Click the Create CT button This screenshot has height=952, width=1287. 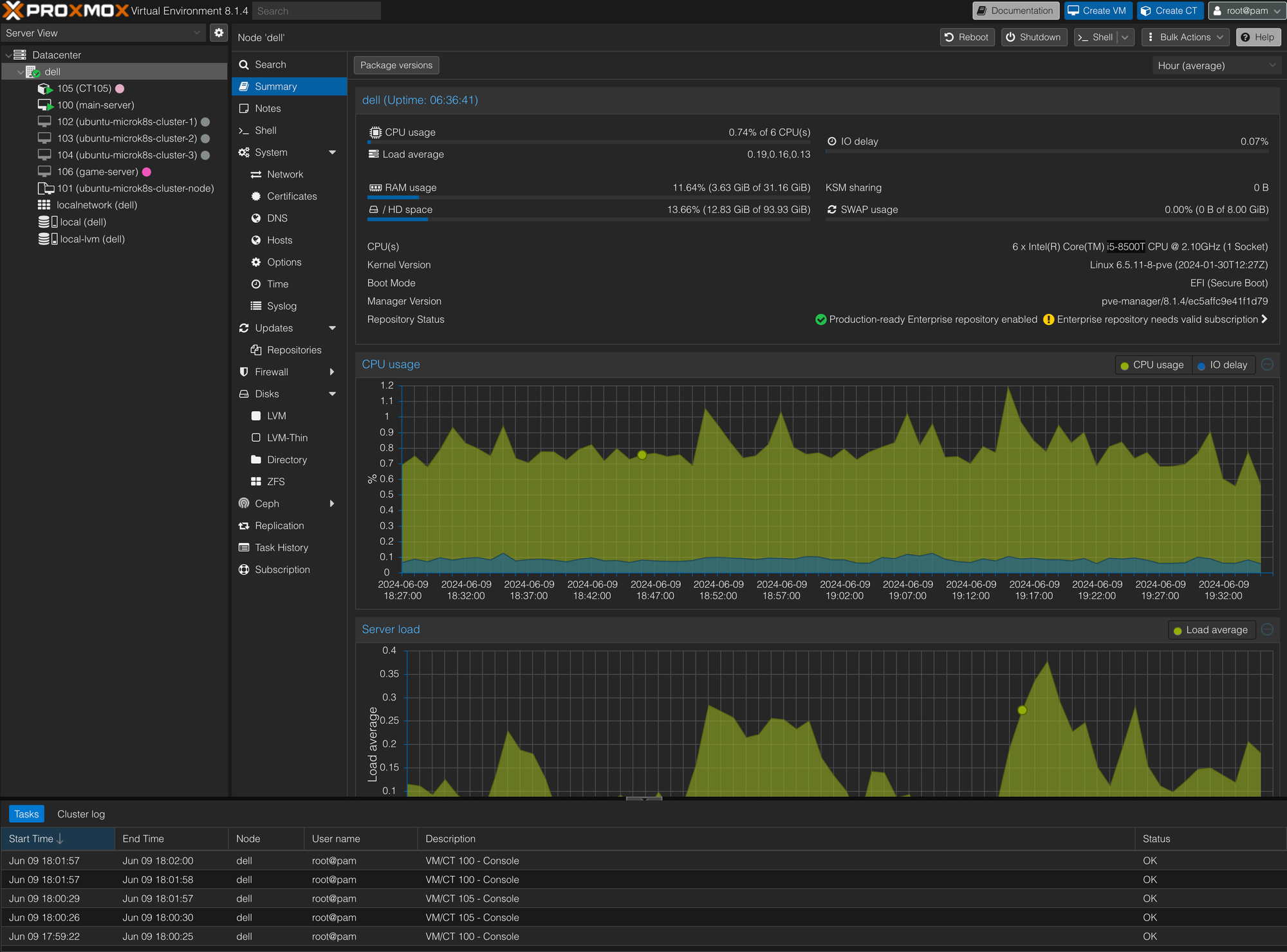pyautogui.click(x=1169, y=11)
